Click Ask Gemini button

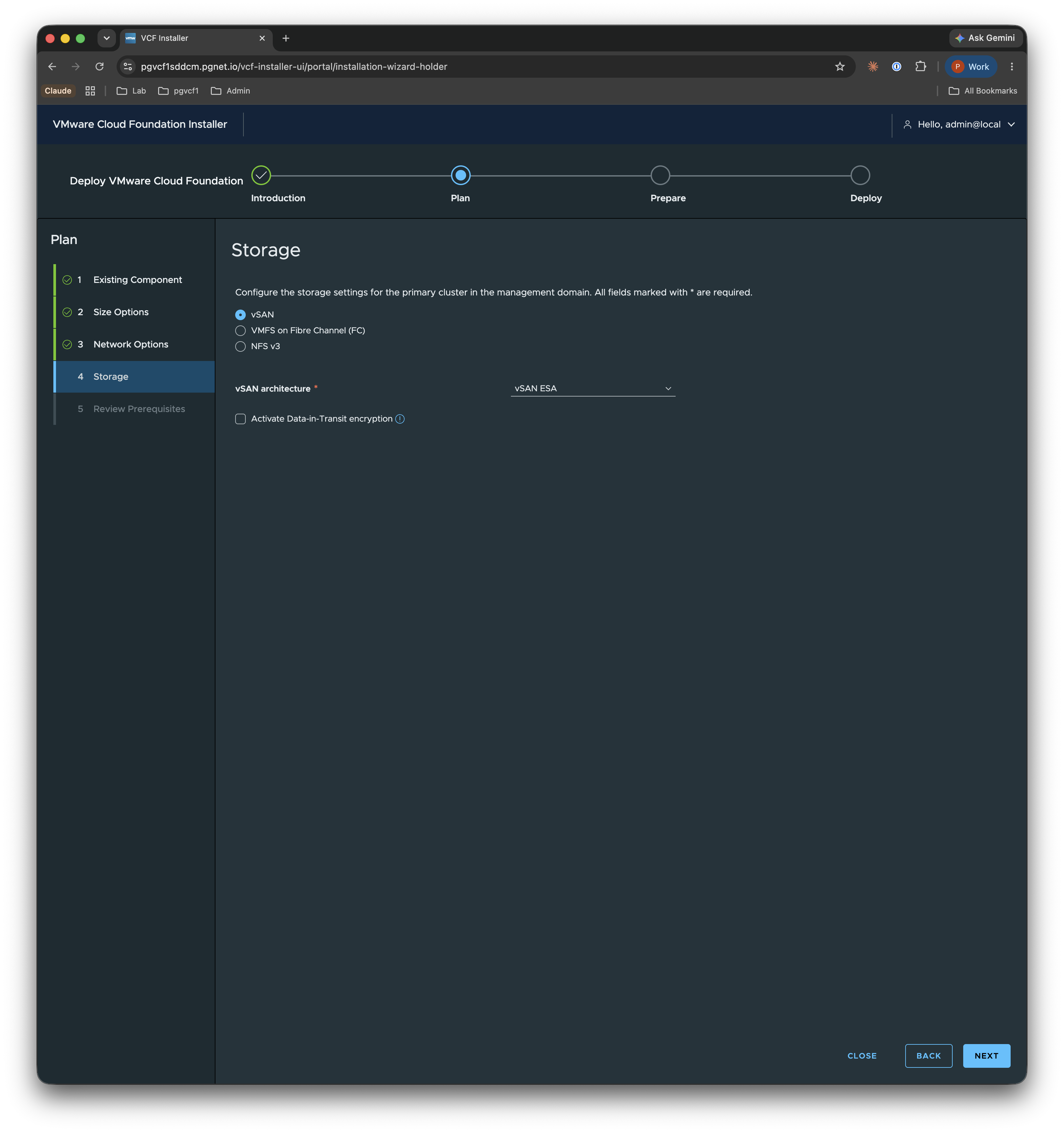point(985,38)
